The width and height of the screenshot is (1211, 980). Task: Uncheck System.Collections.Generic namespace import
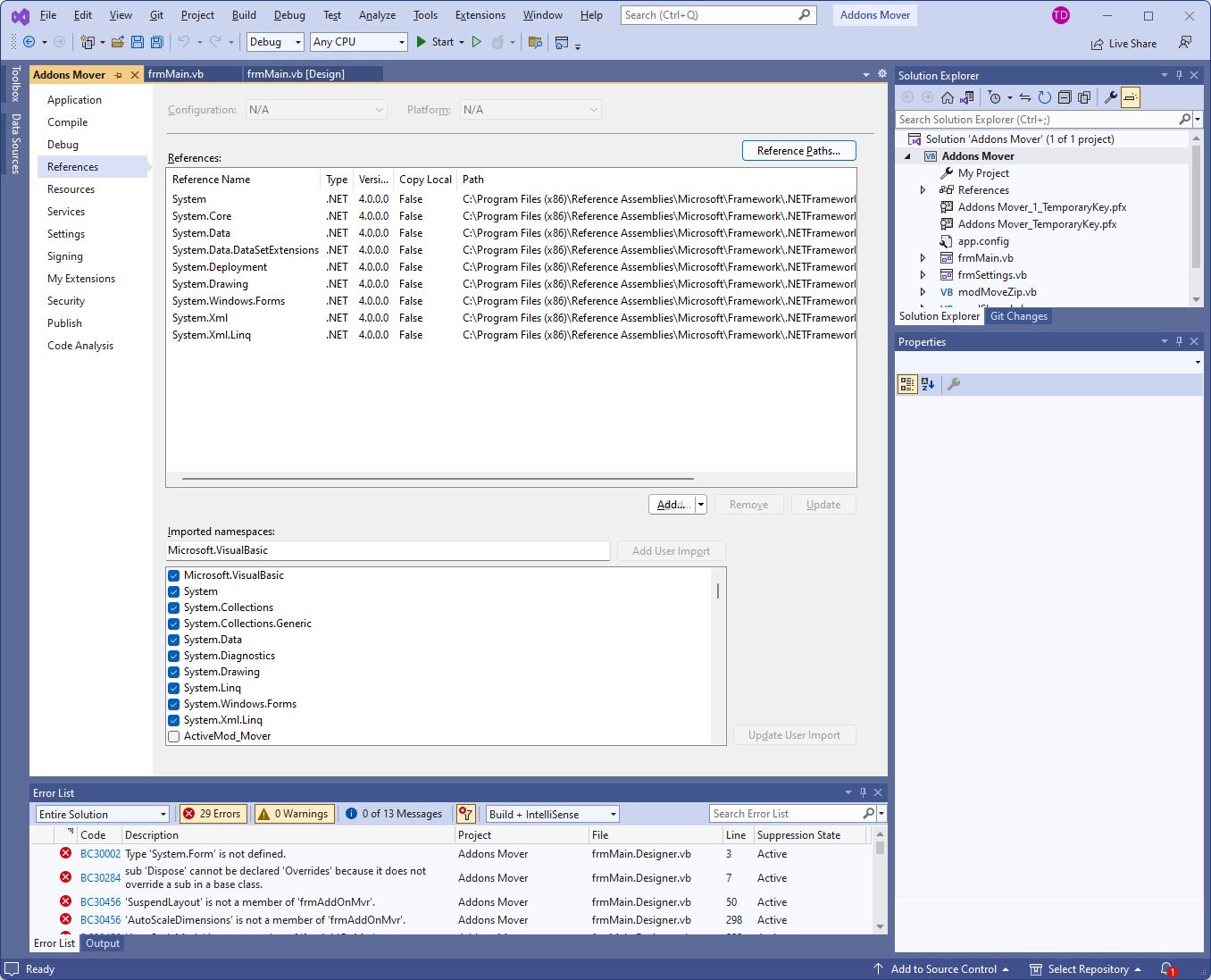pyautogui.click(x=174, y=624)
